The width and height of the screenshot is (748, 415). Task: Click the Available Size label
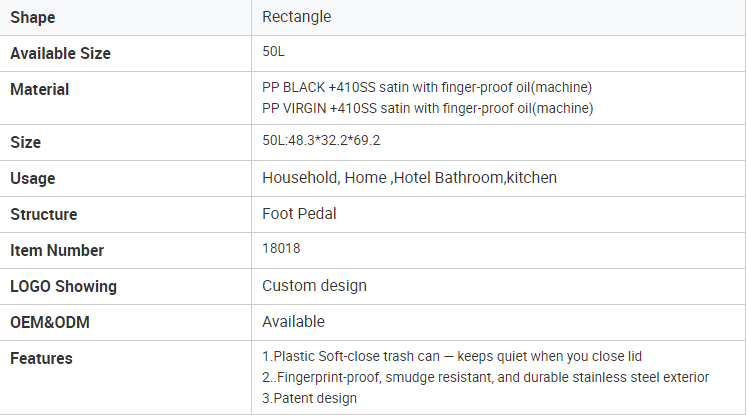tap(60, 53)
